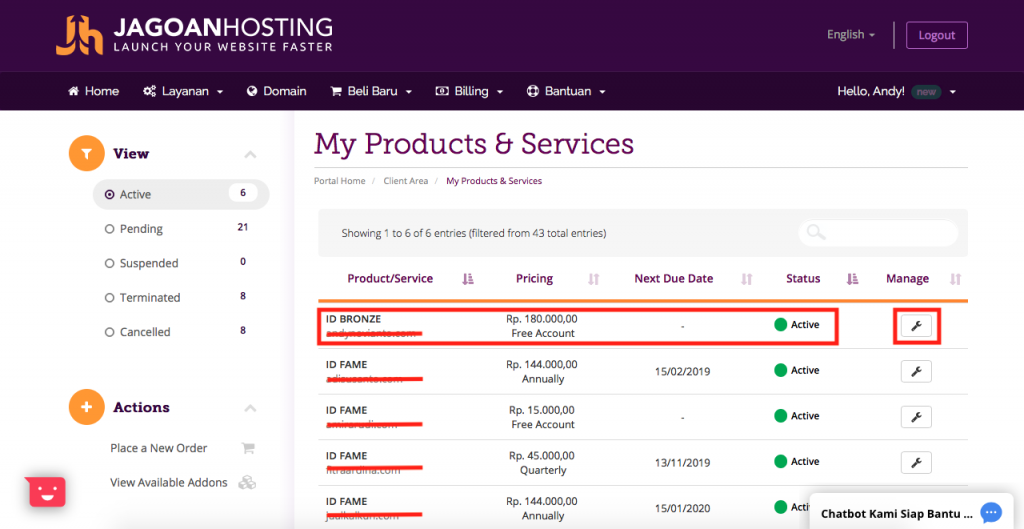
Task: Click the blue chat bubble icon
Action: pos(991,512)
